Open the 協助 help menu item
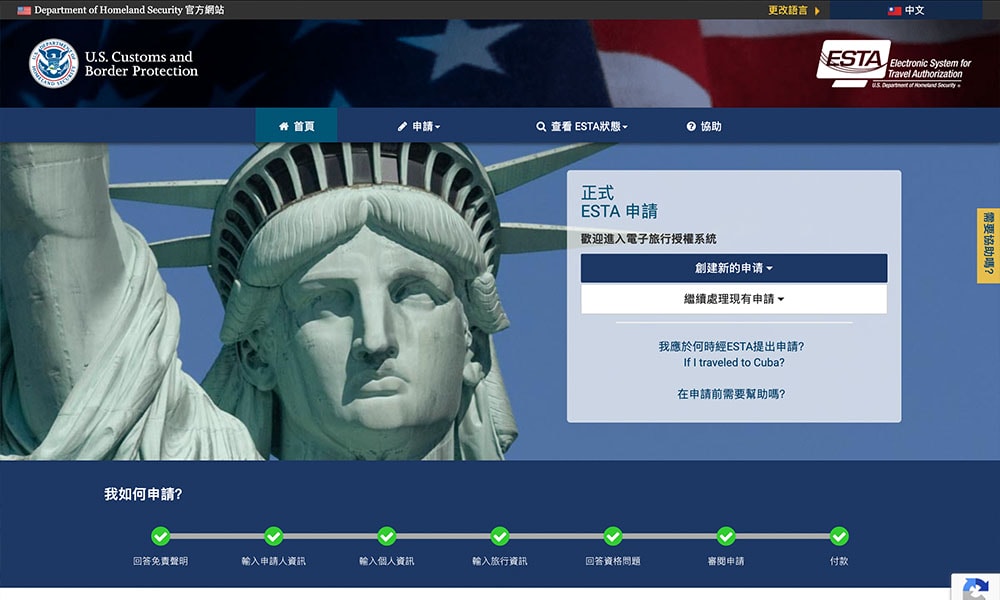Viewport: 1000px width, 600px height. (704, 126)
